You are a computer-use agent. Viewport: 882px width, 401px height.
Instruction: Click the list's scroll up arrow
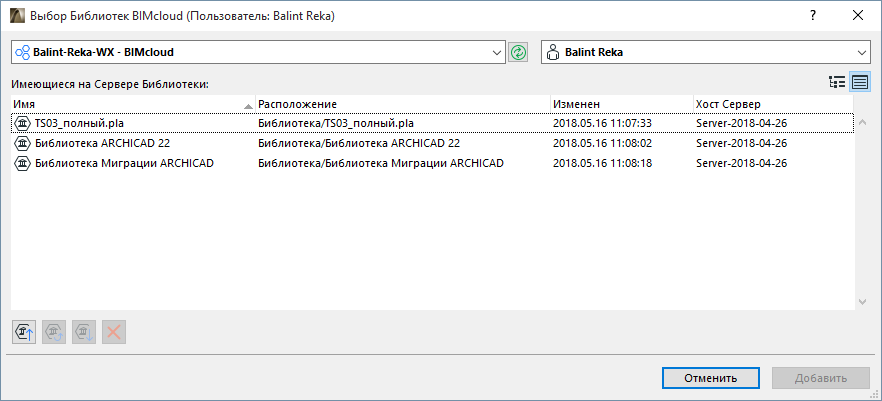862,122
